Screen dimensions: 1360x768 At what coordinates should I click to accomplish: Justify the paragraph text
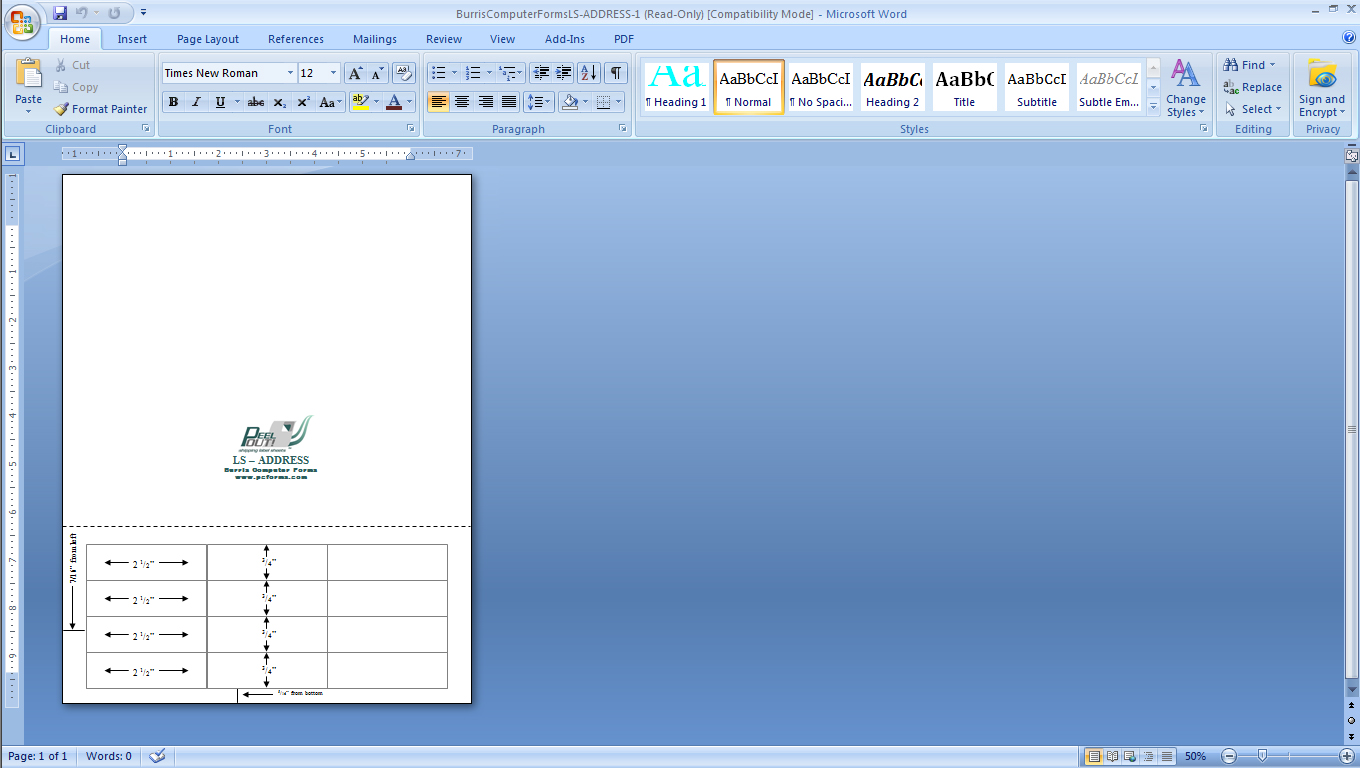point(509,102)
